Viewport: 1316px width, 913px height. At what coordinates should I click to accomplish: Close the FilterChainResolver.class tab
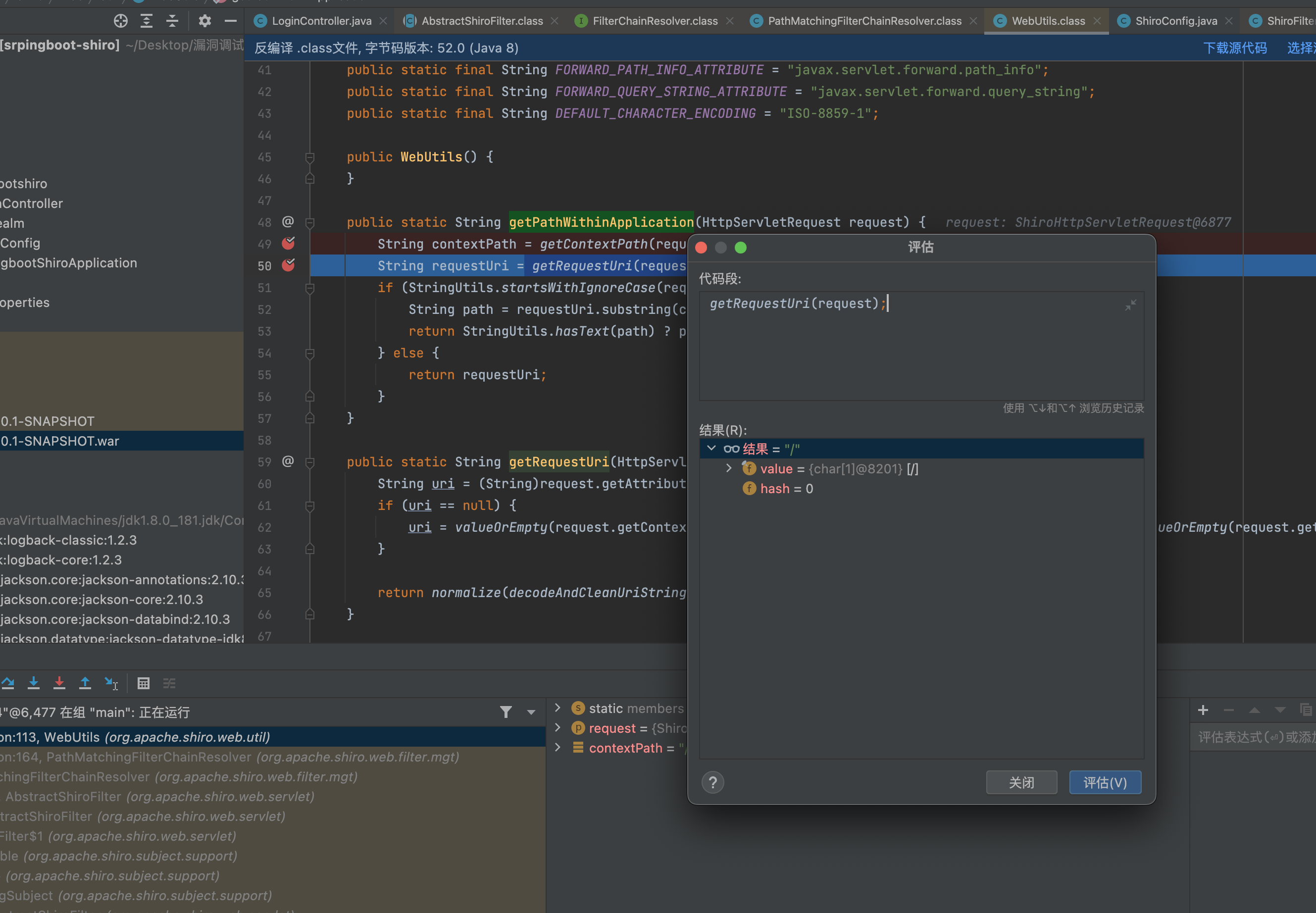pyautogui.click(x=730, y=21)
